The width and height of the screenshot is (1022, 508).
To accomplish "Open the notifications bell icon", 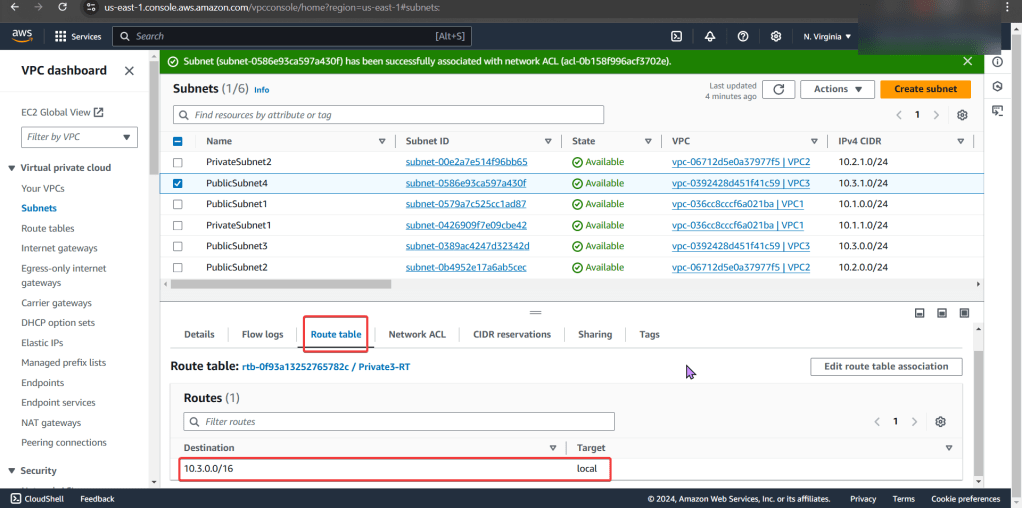I will (710, 36).
